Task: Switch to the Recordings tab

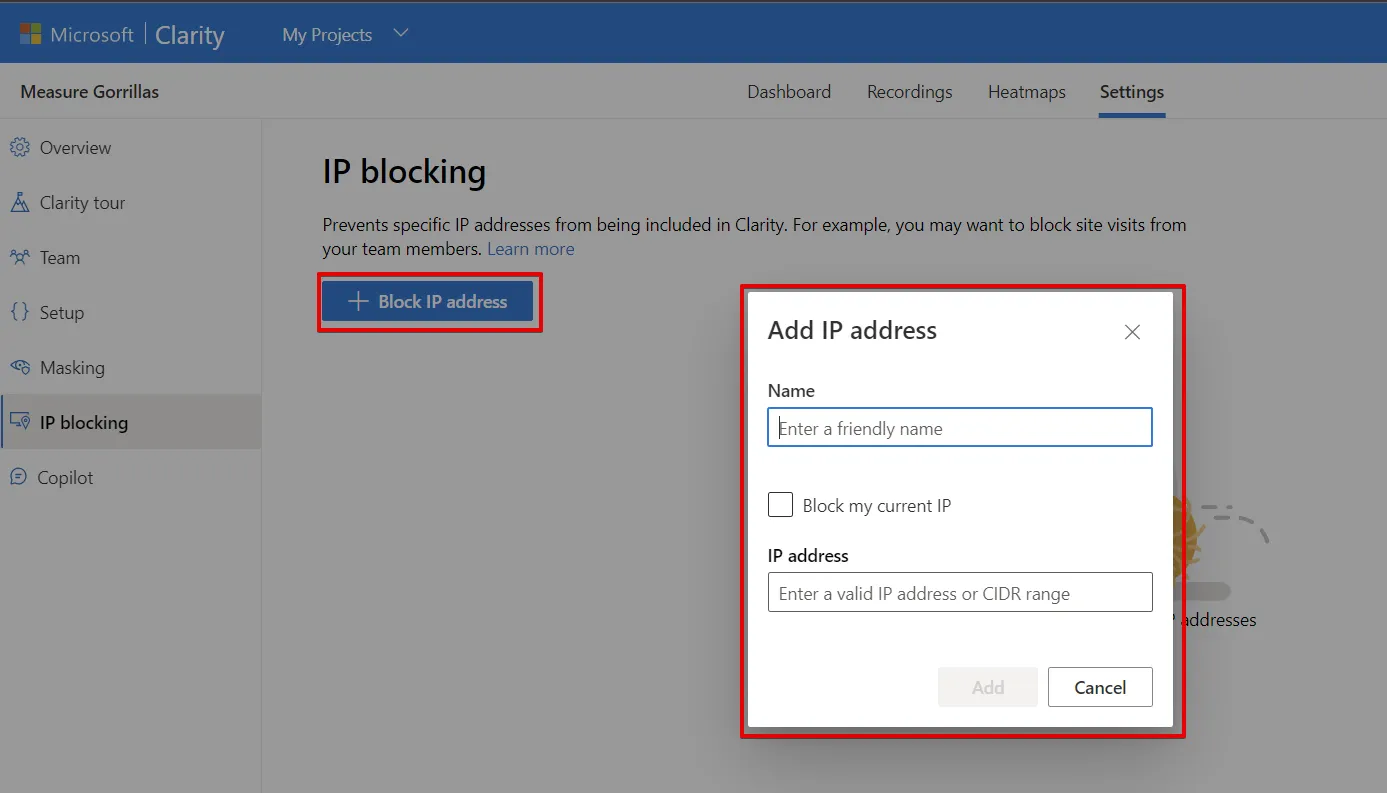Action: coord(909,92)
